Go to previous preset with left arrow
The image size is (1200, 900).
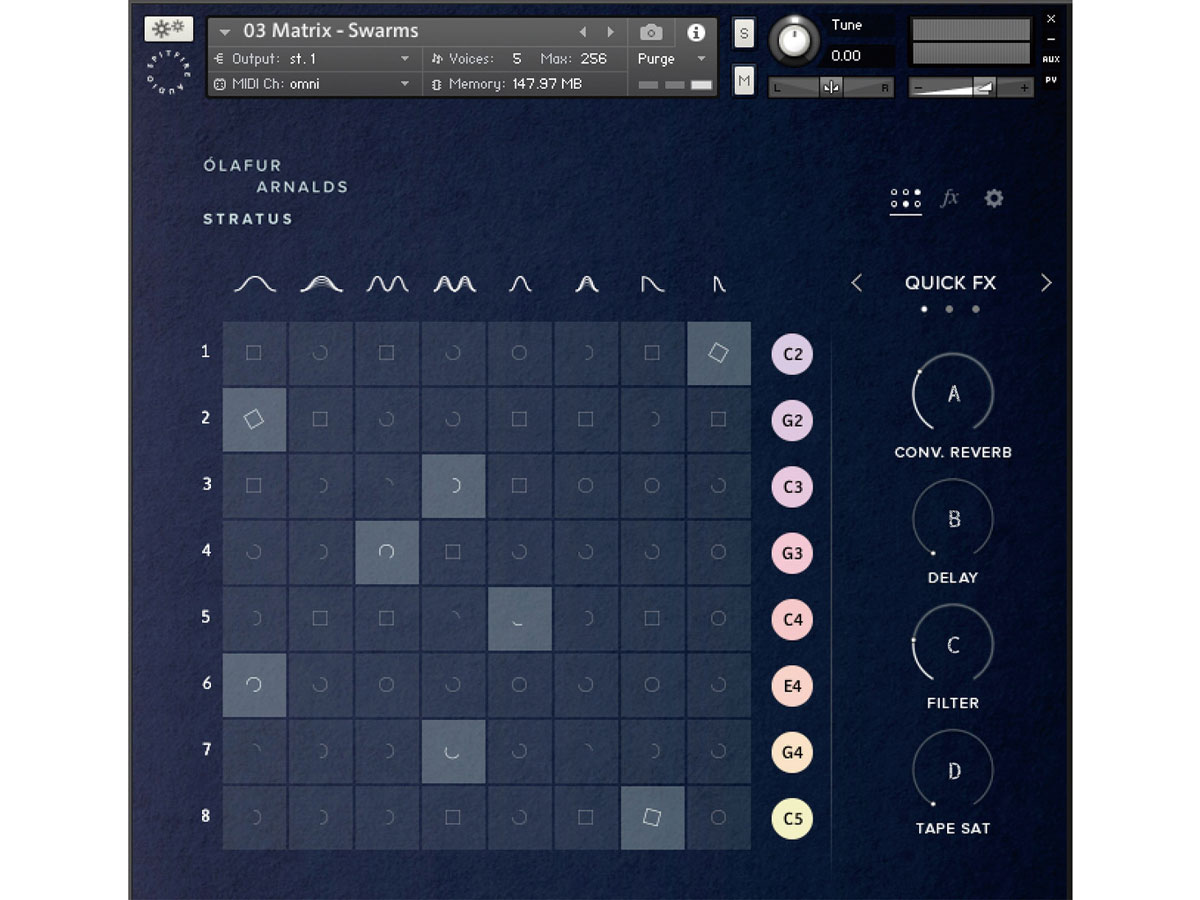pos(584,32)
